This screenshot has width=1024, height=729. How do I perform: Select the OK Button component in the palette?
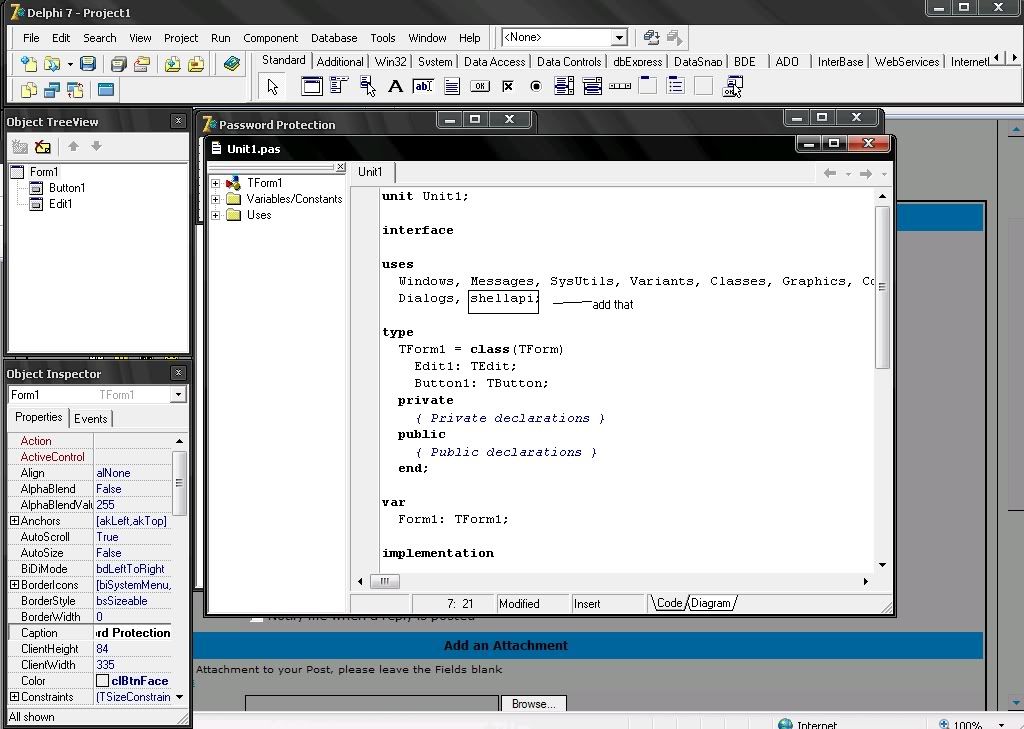480,87
